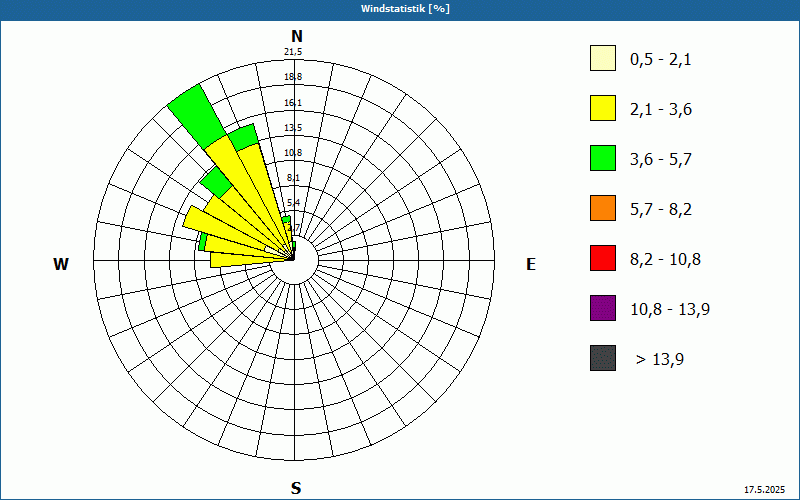Click the legend label 3,6 - 5,7
Image resolution: width=800 pixels, height=500 pixels.
(x=661, y=160)
